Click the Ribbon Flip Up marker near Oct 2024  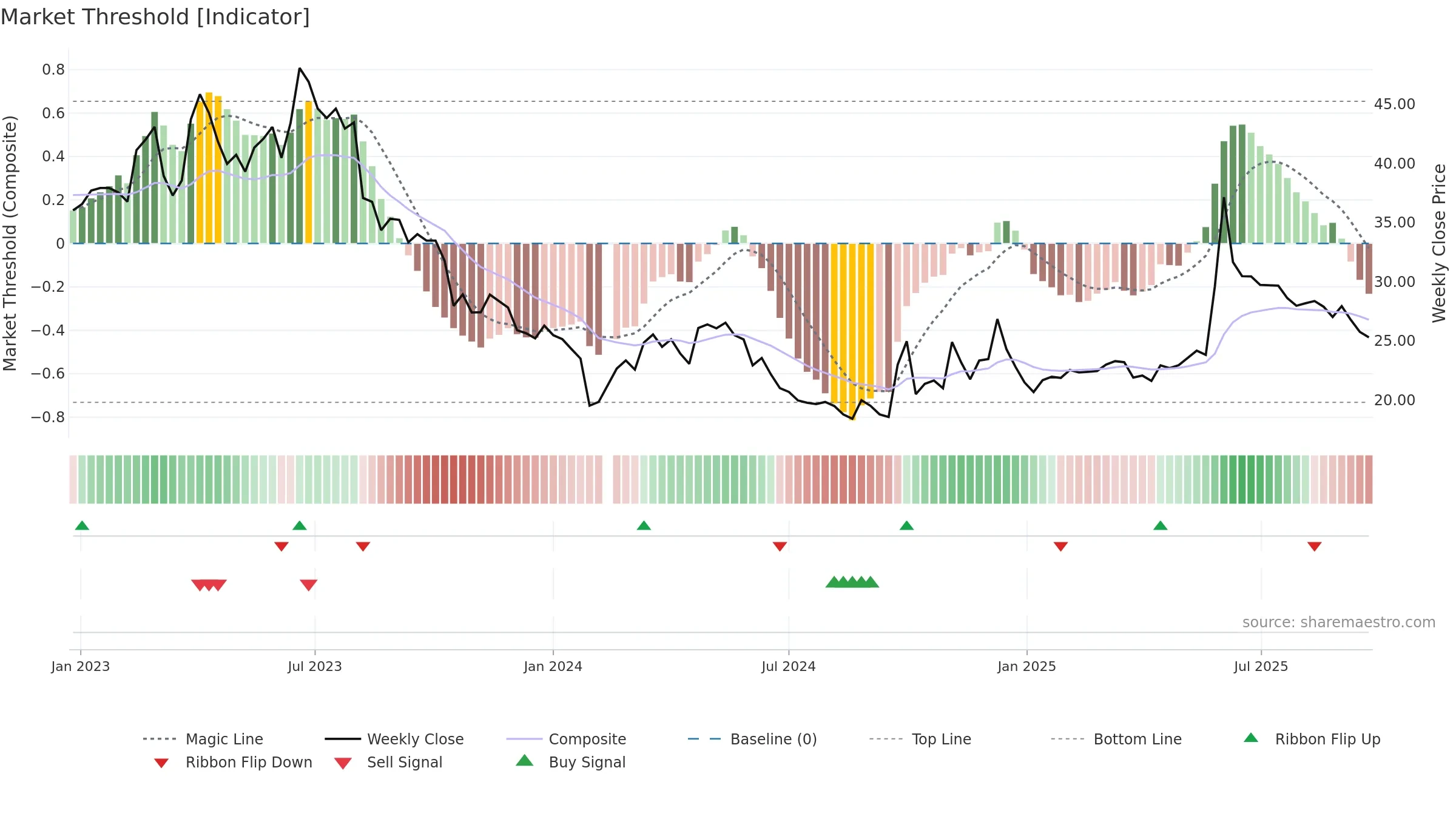coord(906,525)
